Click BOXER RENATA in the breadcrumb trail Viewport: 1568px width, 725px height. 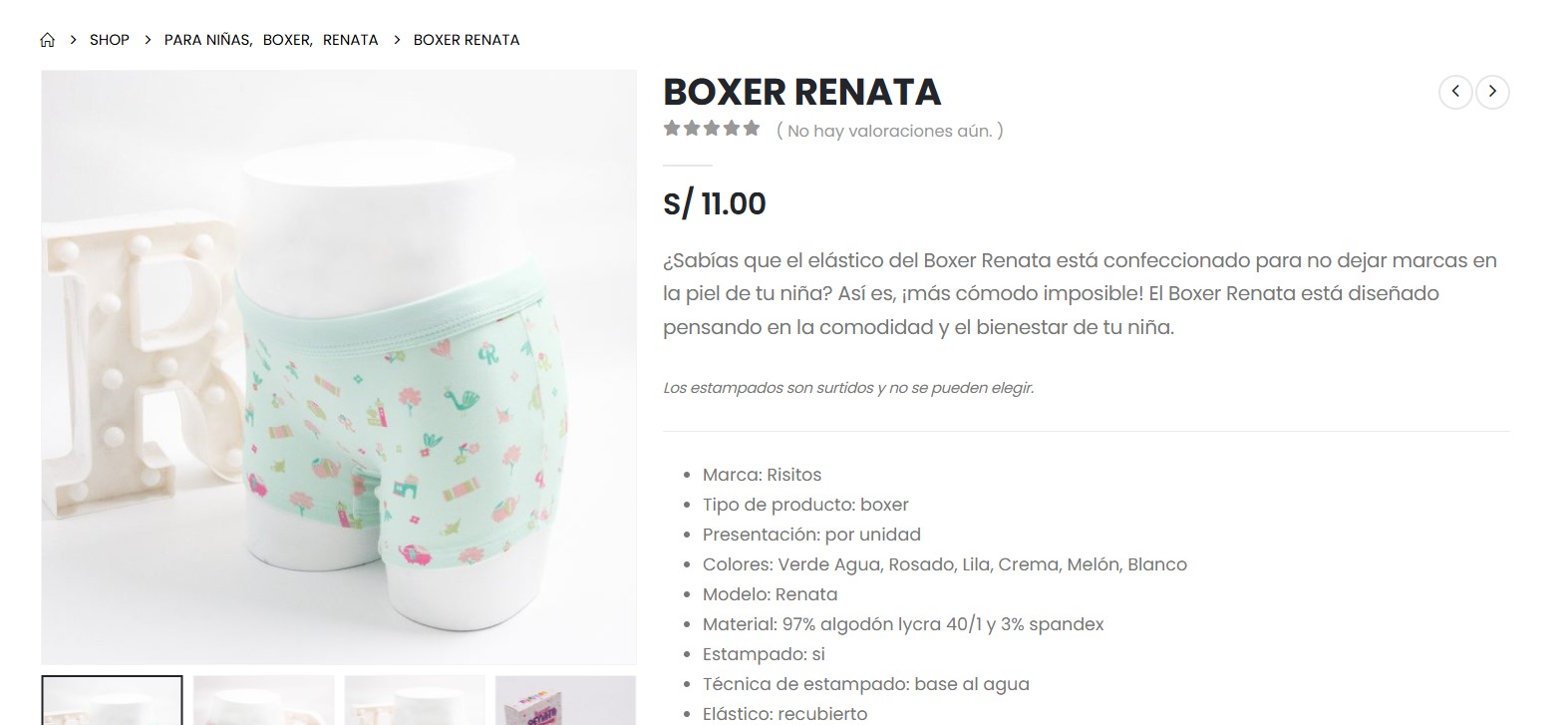pos(467,40)
